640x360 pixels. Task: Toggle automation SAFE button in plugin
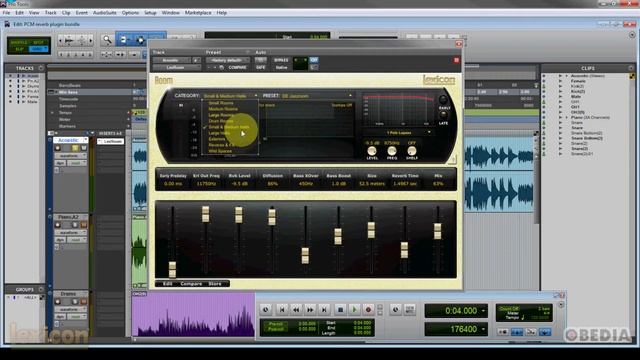[x=260, y=67]
